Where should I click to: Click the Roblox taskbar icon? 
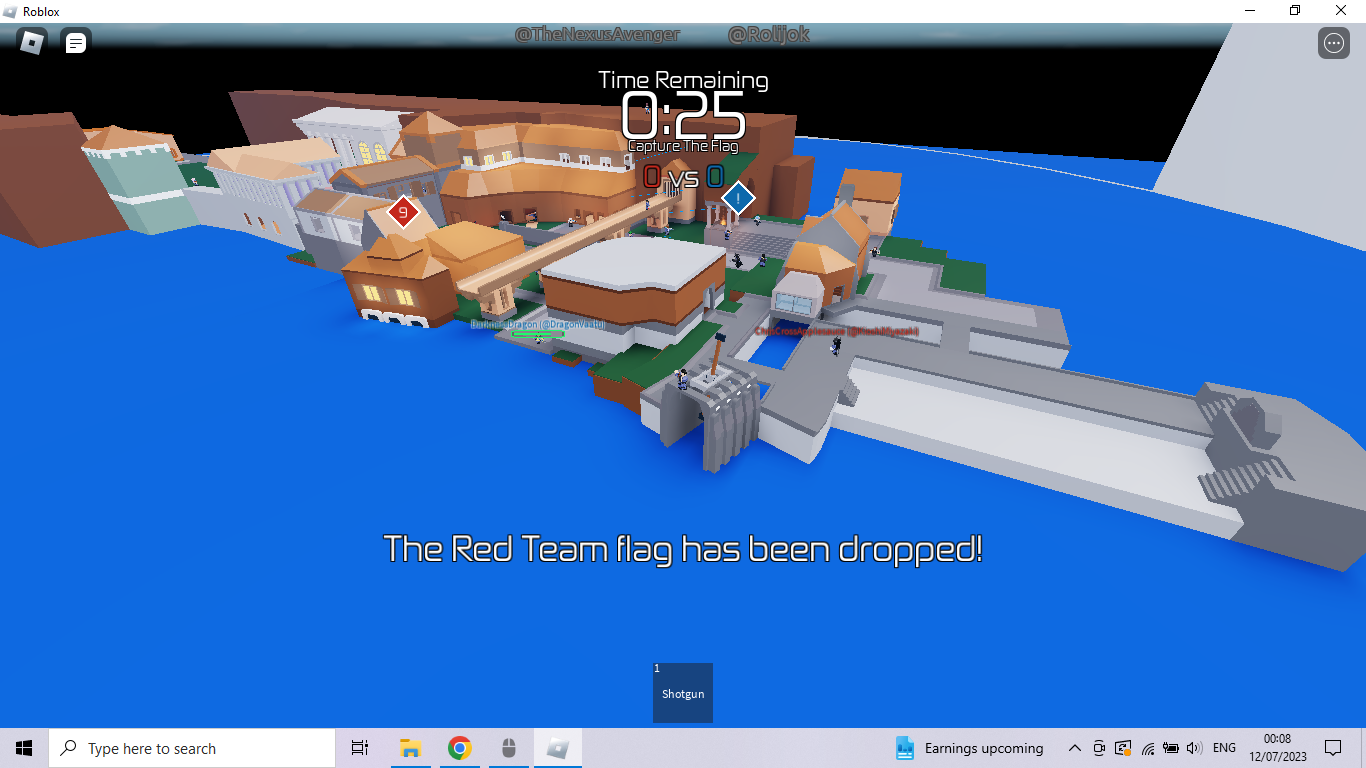point(558,748)
